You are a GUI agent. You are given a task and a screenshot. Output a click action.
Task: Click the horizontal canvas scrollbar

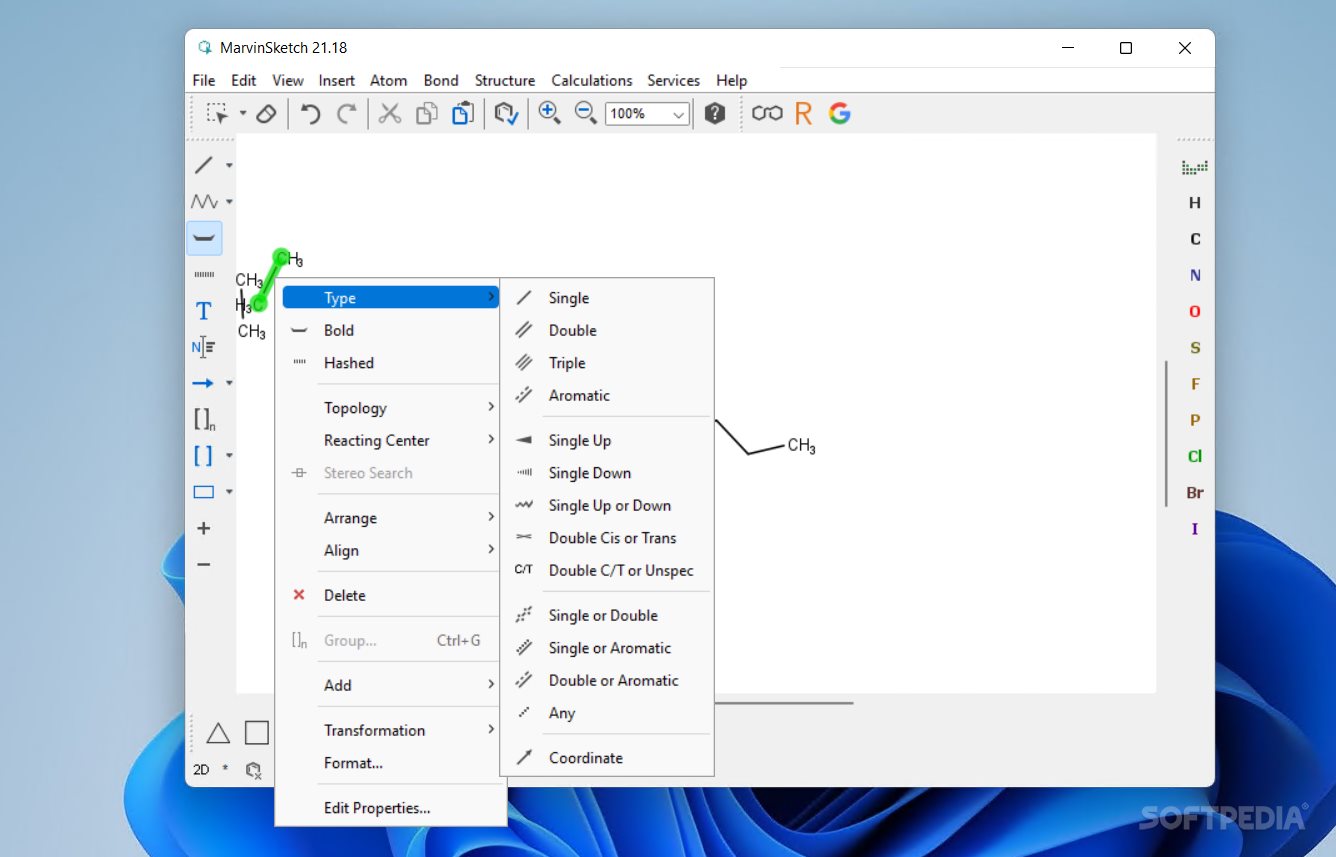[x=783, y=703]
